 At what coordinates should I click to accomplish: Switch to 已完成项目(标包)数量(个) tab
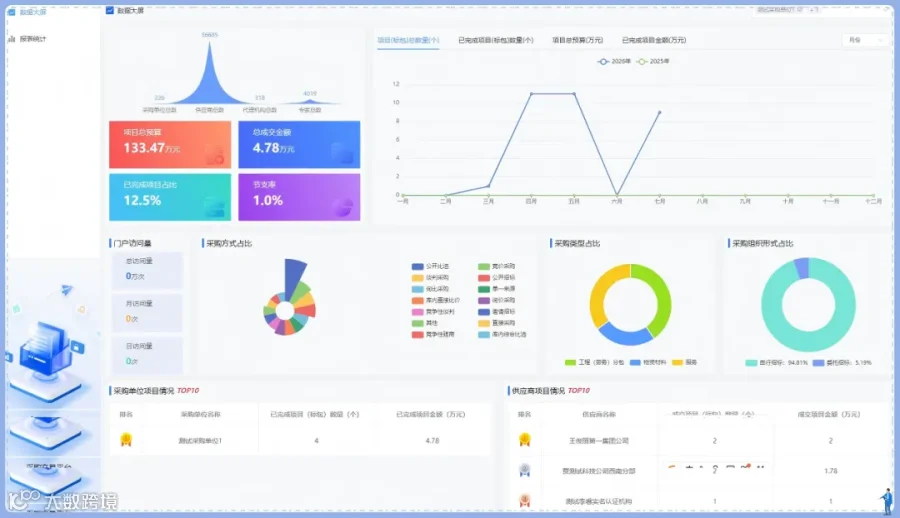pyautogui.click(x=495, y=40)
